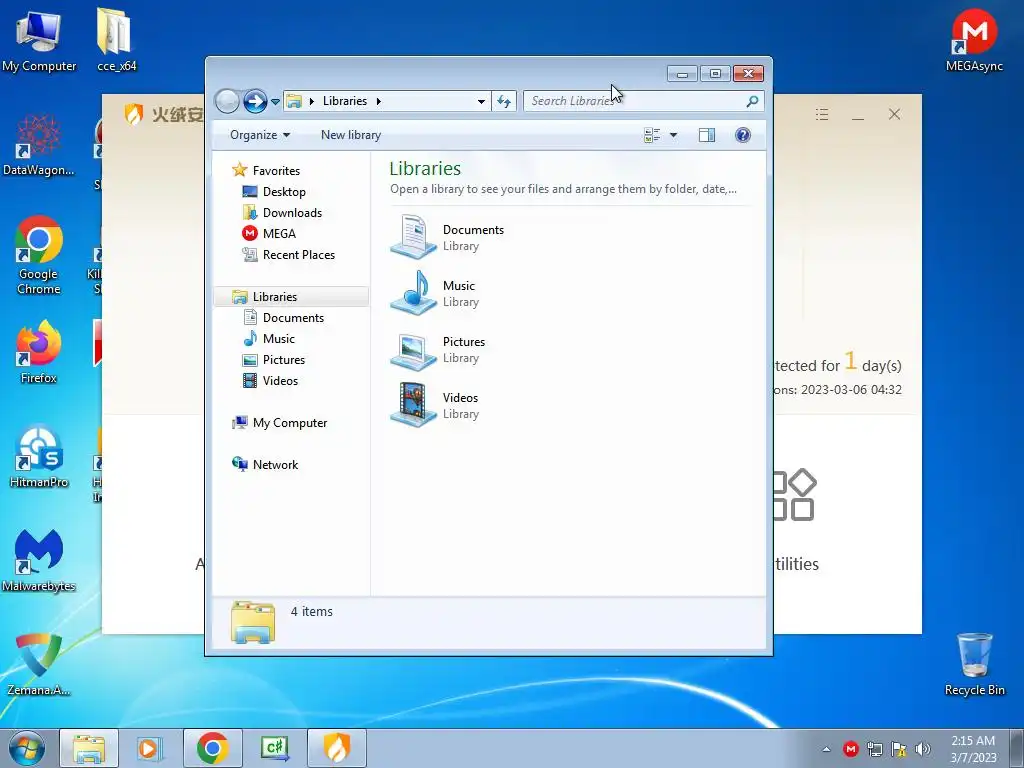Select the Documents library icon
Screen dimensions: 1024x768
(x=413, y=237)
